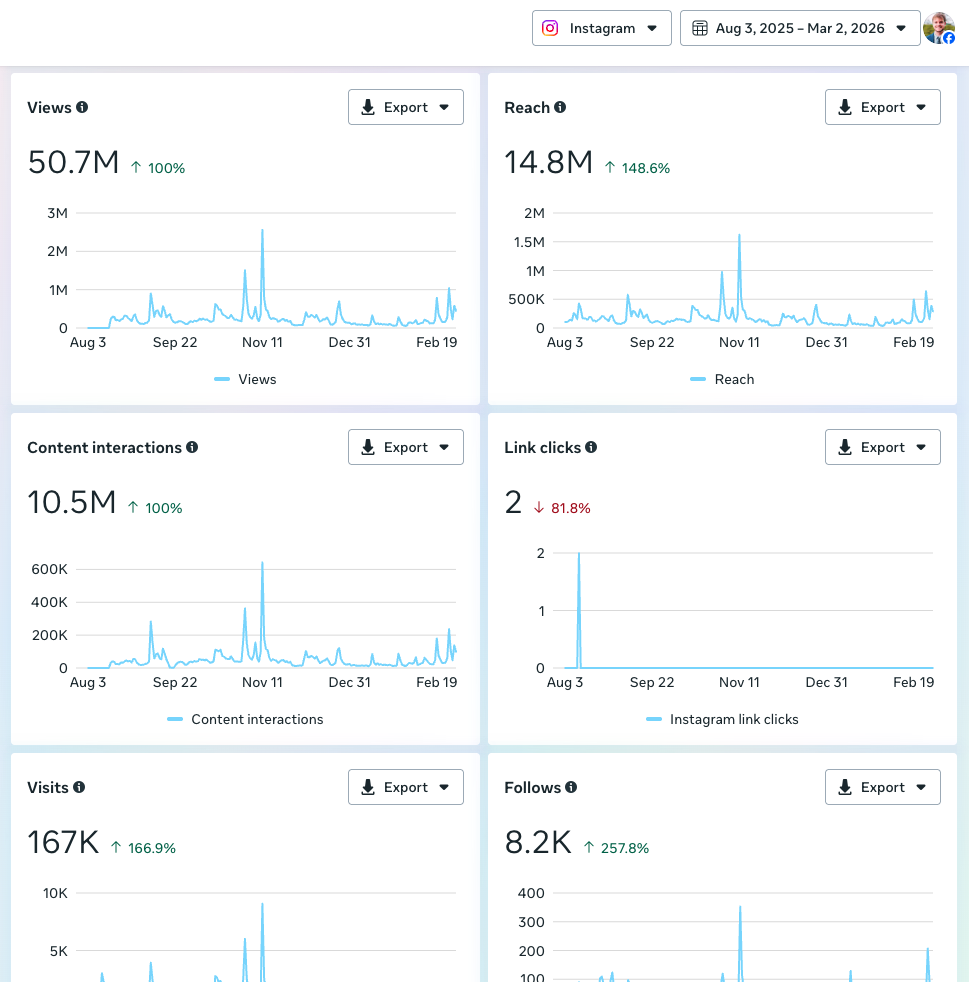Export the Reach chart data
Image resolution: width=969 pixels, height=982 pixels.
click(x=883, y=107)
